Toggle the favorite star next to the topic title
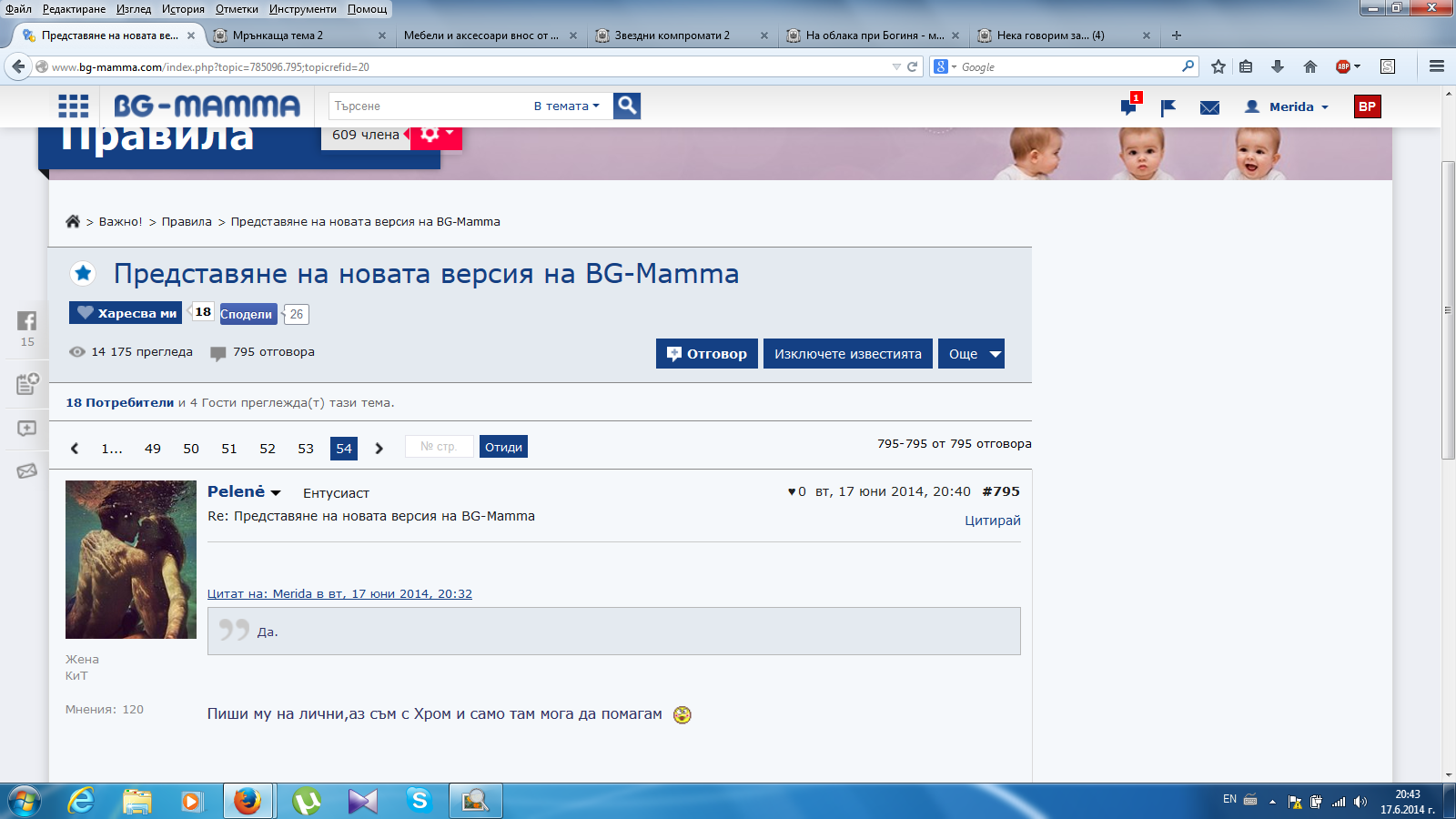Viewport: 1456px width, 819px height. point(83,273)
